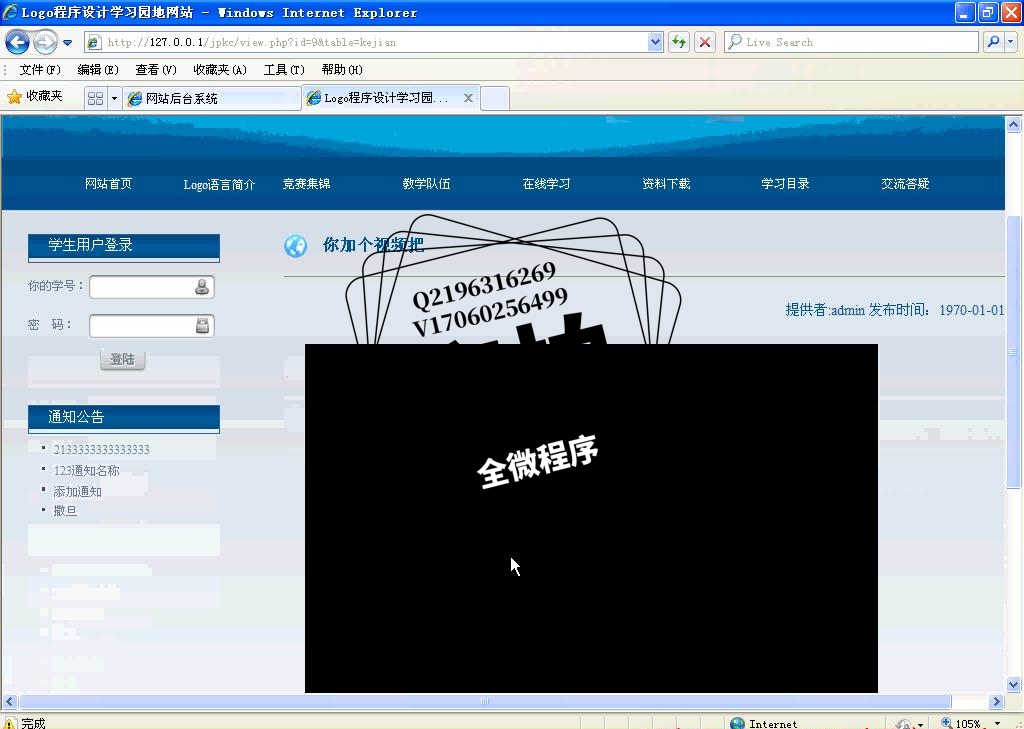Open the 帮助(H) menu
1024x729 pixels.
tap(342, 69)
